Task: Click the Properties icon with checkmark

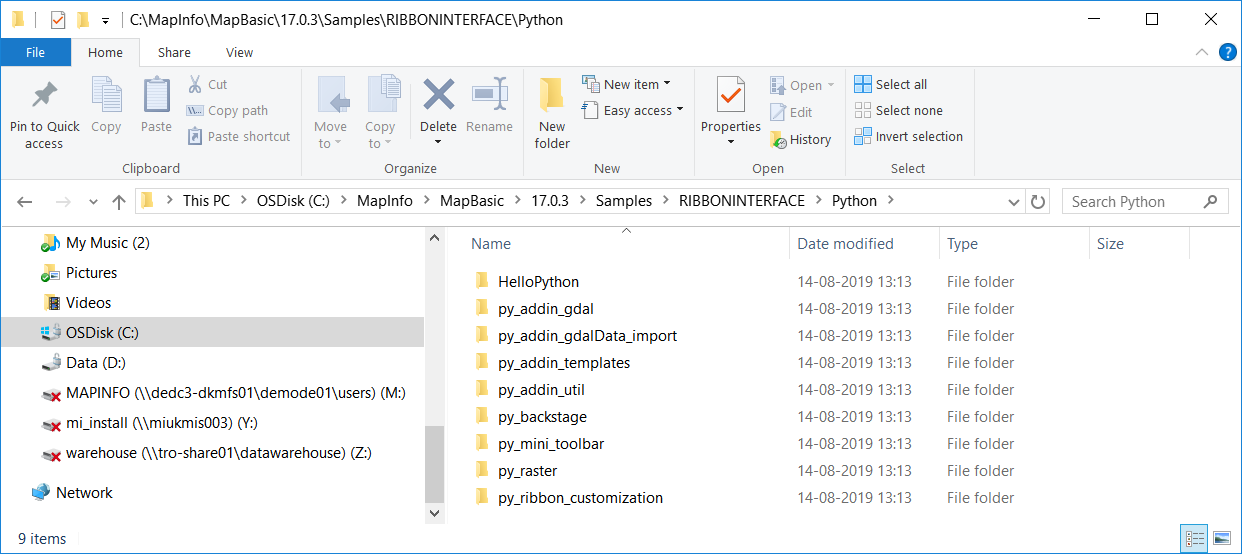Action: click(x=731, y=96)
